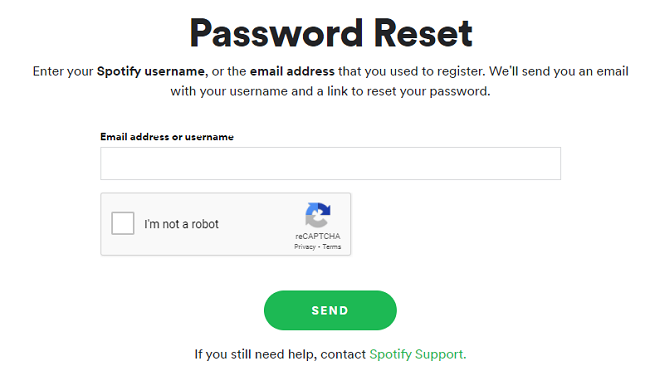
Task: Click the with your username phrase
Action: coord(229,91)
